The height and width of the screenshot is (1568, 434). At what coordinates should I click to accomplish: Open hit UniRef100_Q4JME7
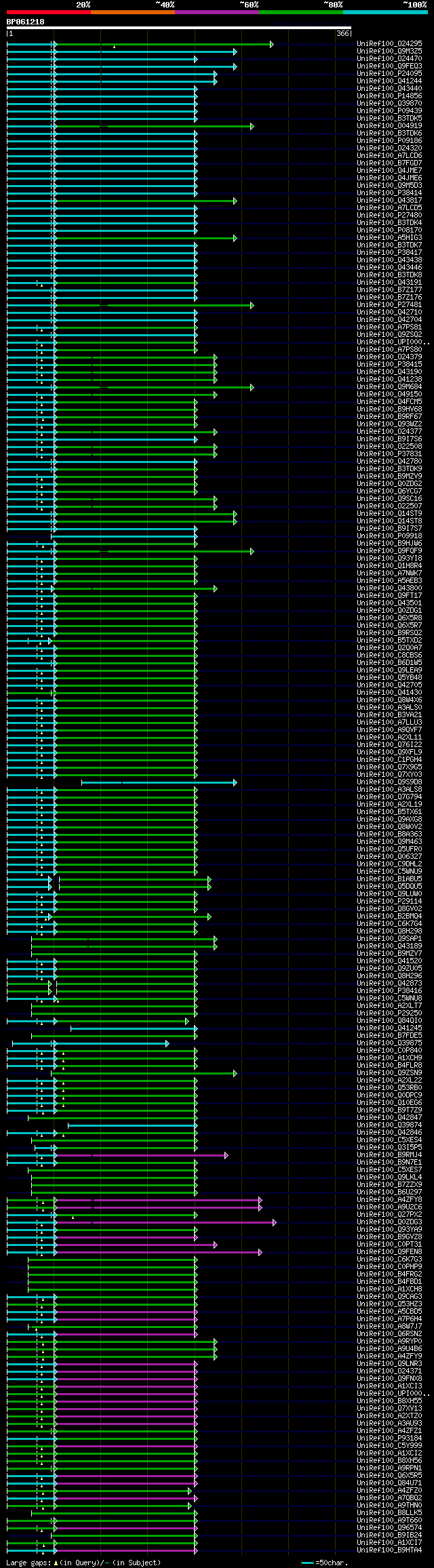pos(389,171)
